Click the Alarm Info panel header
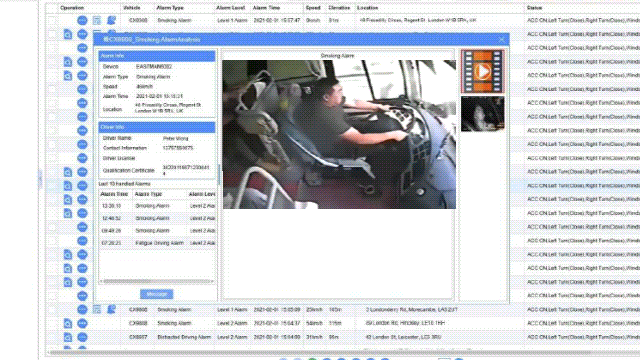 tap(157, 56)
